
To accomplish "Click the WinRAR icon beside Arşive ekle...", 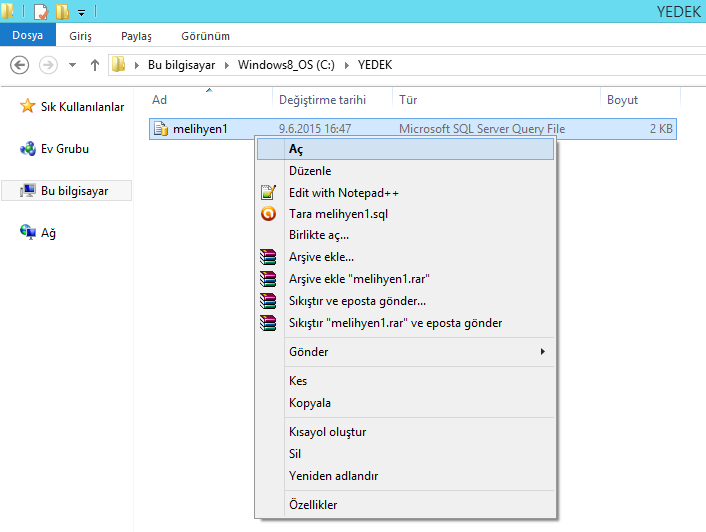I will pyautogui.click(x=267, y=257).
